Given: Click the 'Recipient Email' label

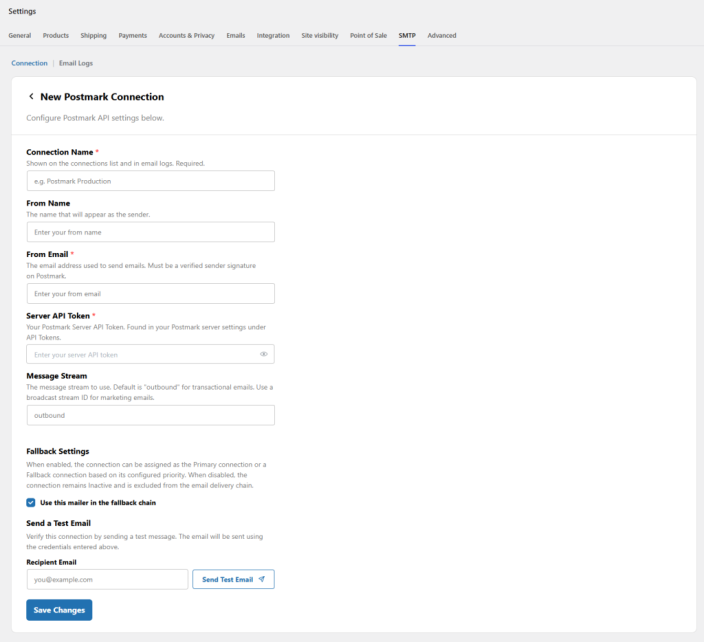Looking at the screenshot, I should click(x=51, y=562).
